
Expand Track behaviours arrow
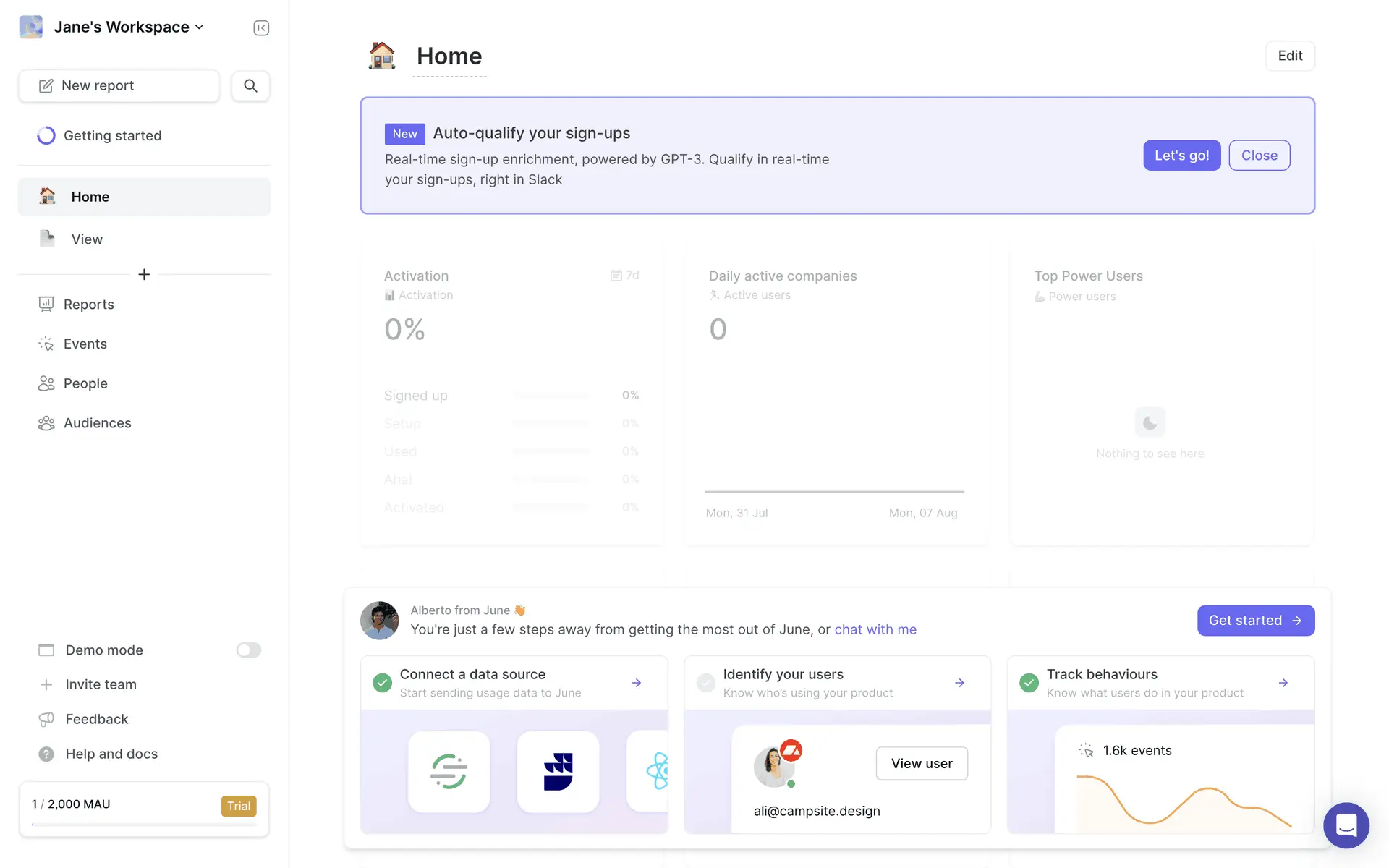pyautogui.click(x=1283, y=683)
